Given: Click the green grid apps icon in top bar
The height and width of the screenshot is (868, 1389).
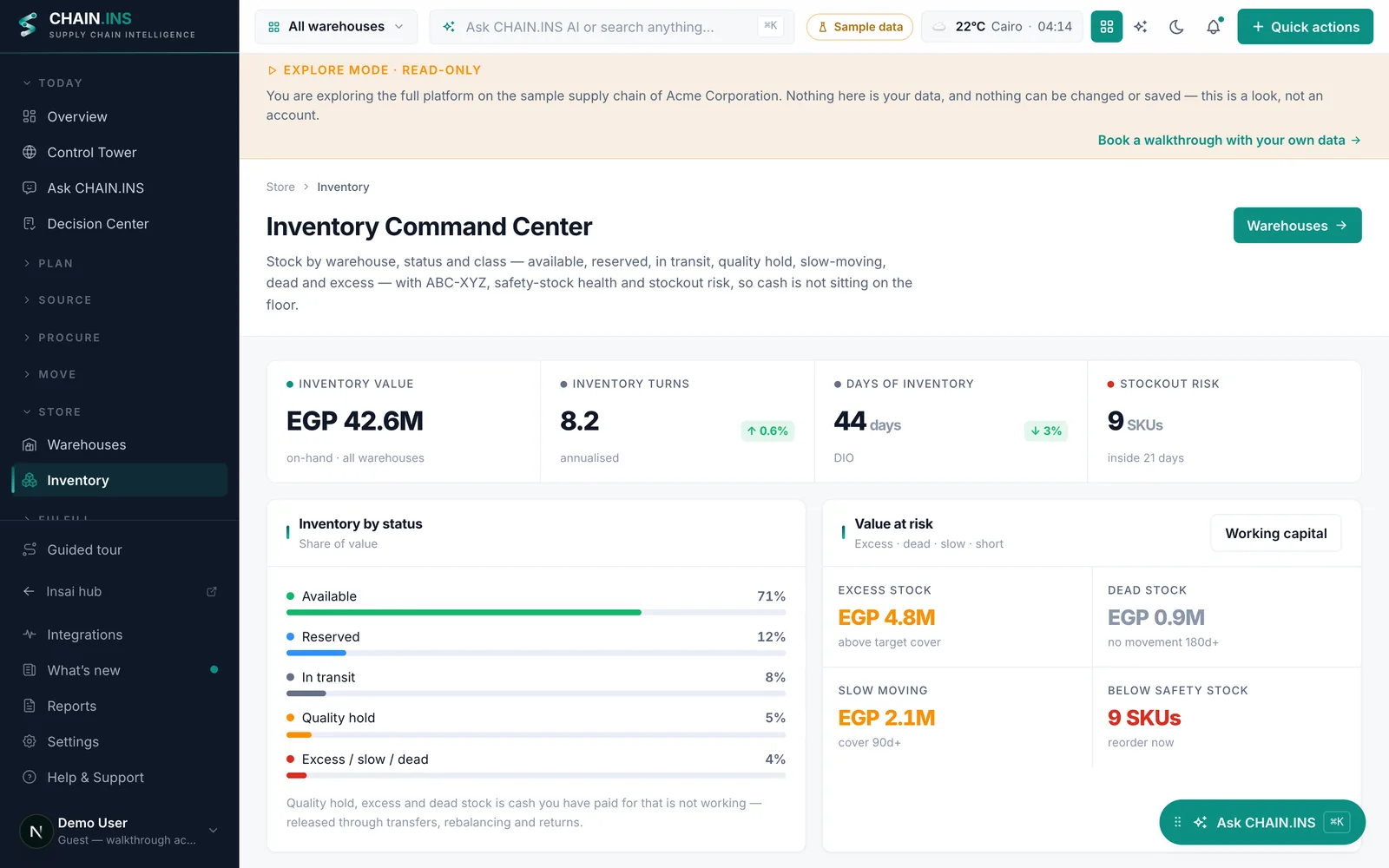Looking at the screenshot, I should 1106,27.
